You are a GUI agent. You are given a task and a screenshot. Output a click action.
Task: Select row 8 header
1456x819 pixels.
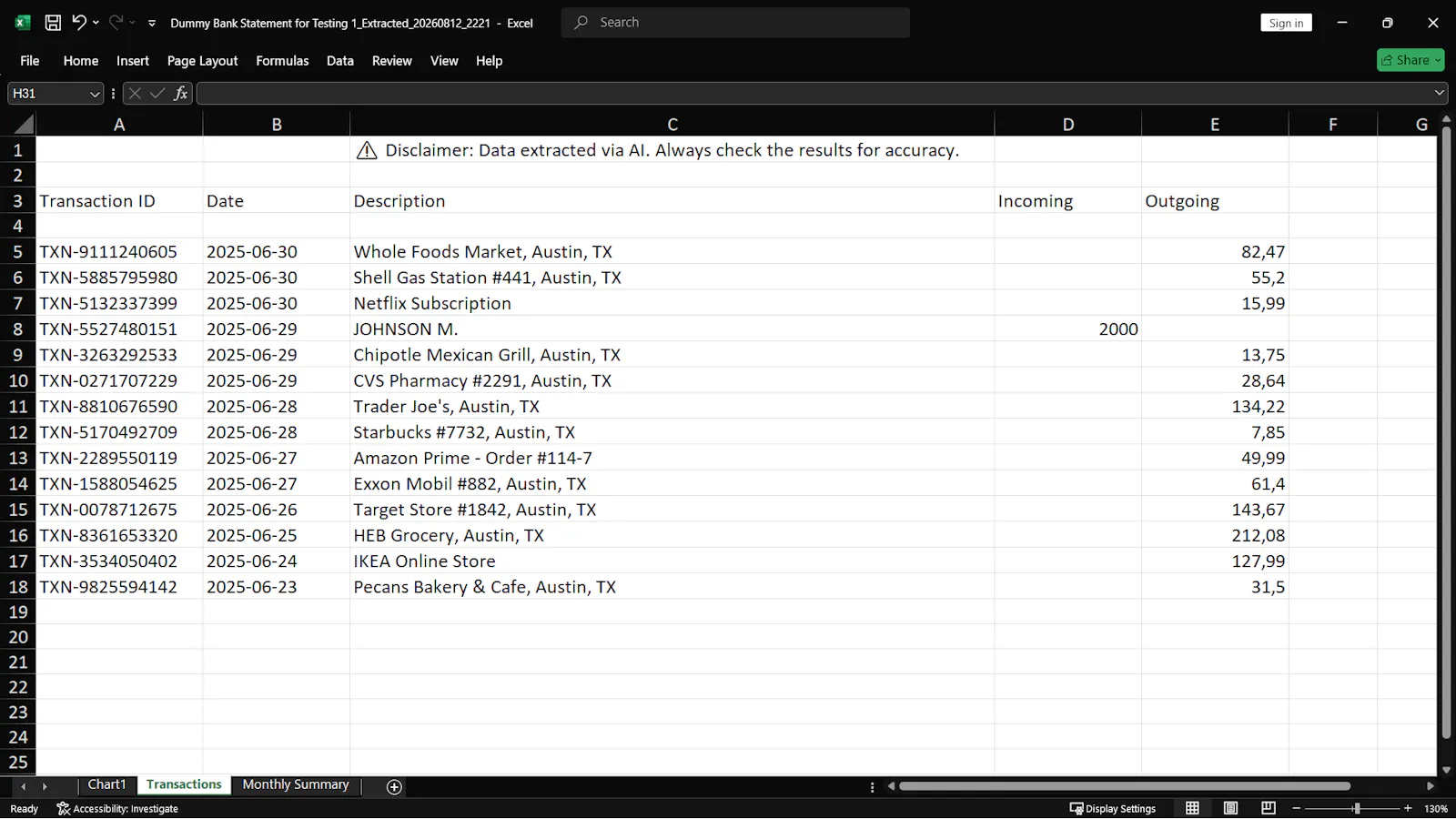coord(17,329)
